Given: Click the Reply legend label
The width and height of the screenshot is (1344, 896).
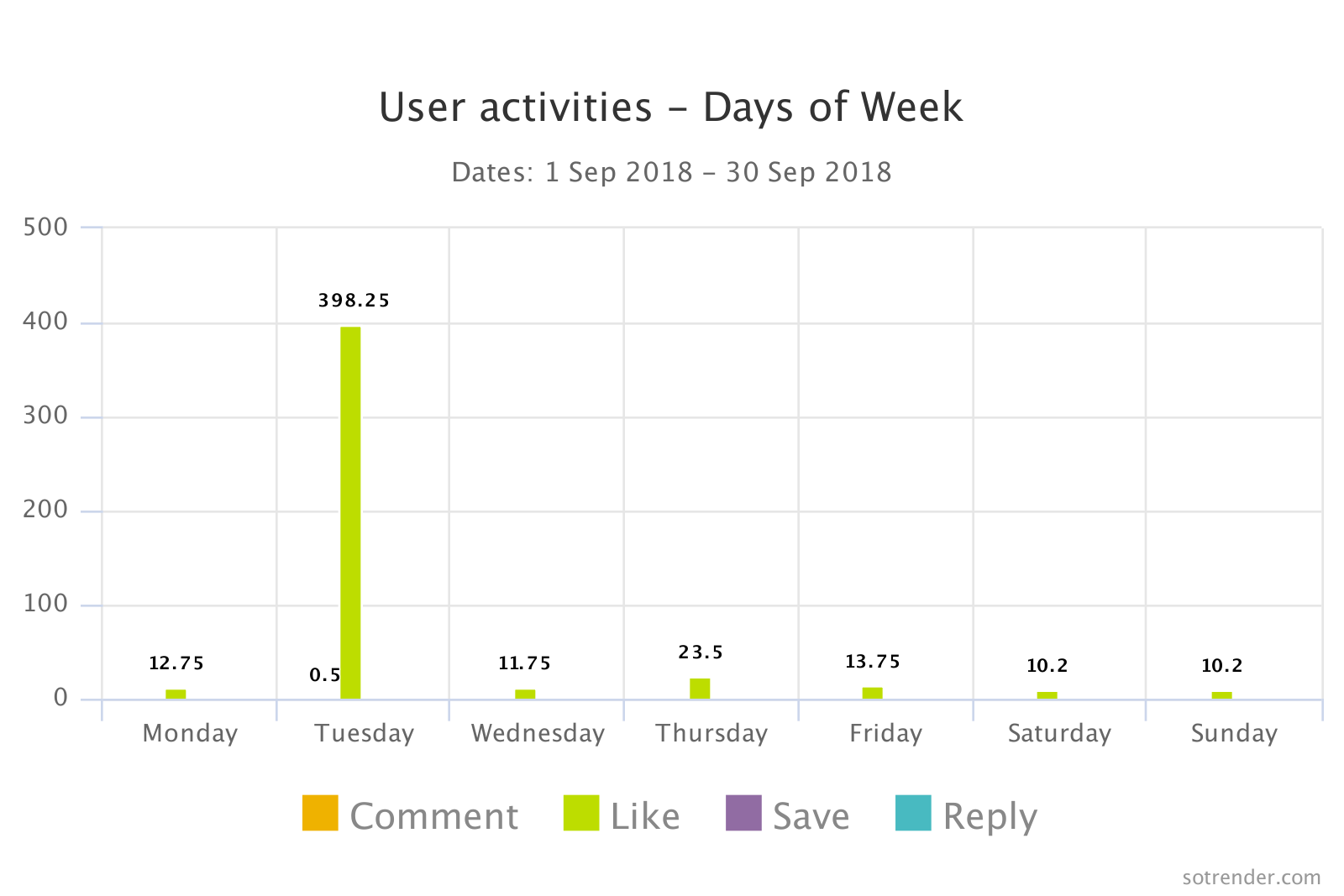Looking at the screenshot, I should (990, 816).
